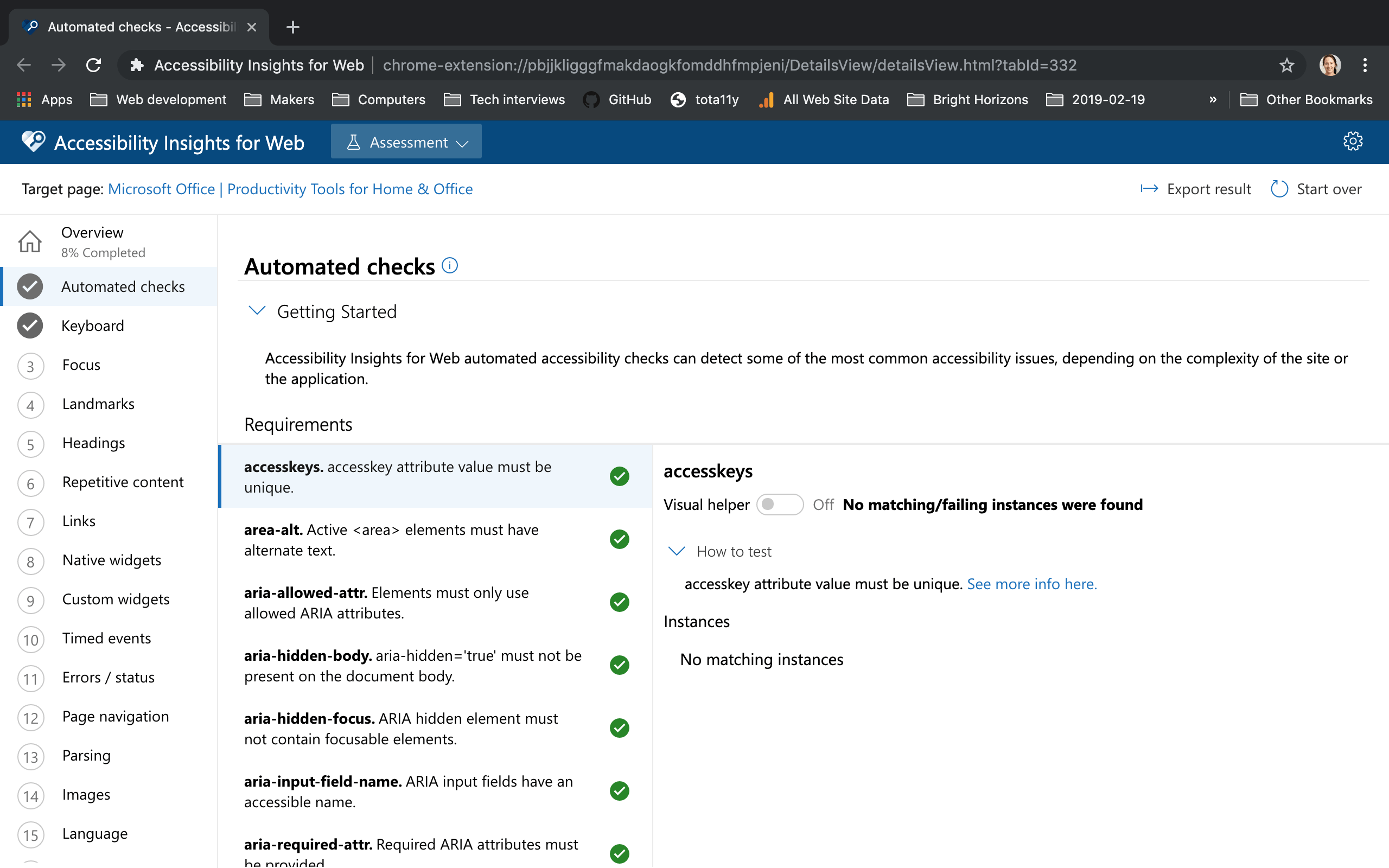Open the settings gear in the blue header
Screen dimensions: 1389x868
click(x=1353, y=141)
